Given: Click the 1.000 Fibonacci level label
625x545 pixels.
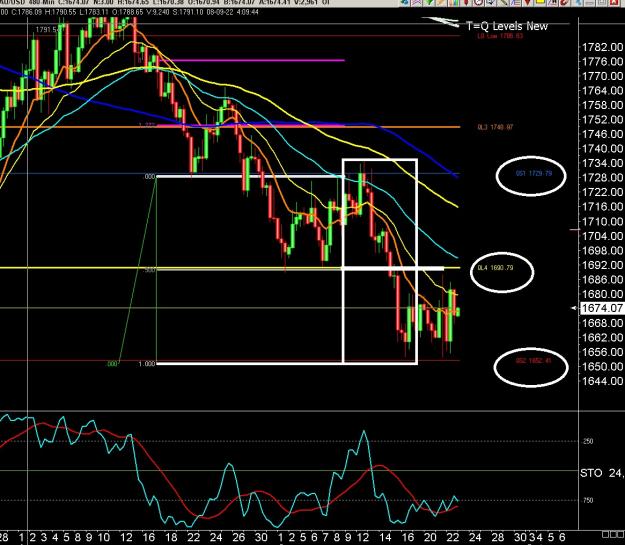Looking at the screenshot, I should (x=146, y=364).
